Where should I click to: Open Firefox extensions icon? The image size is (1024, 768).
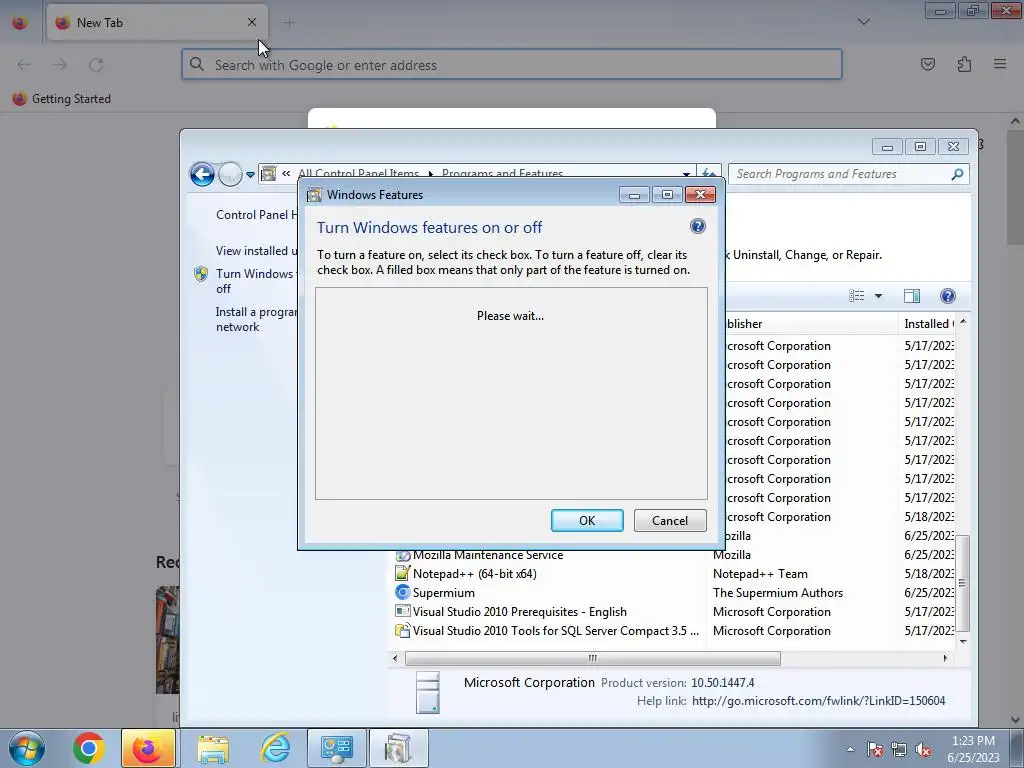[x=964, y=64]
